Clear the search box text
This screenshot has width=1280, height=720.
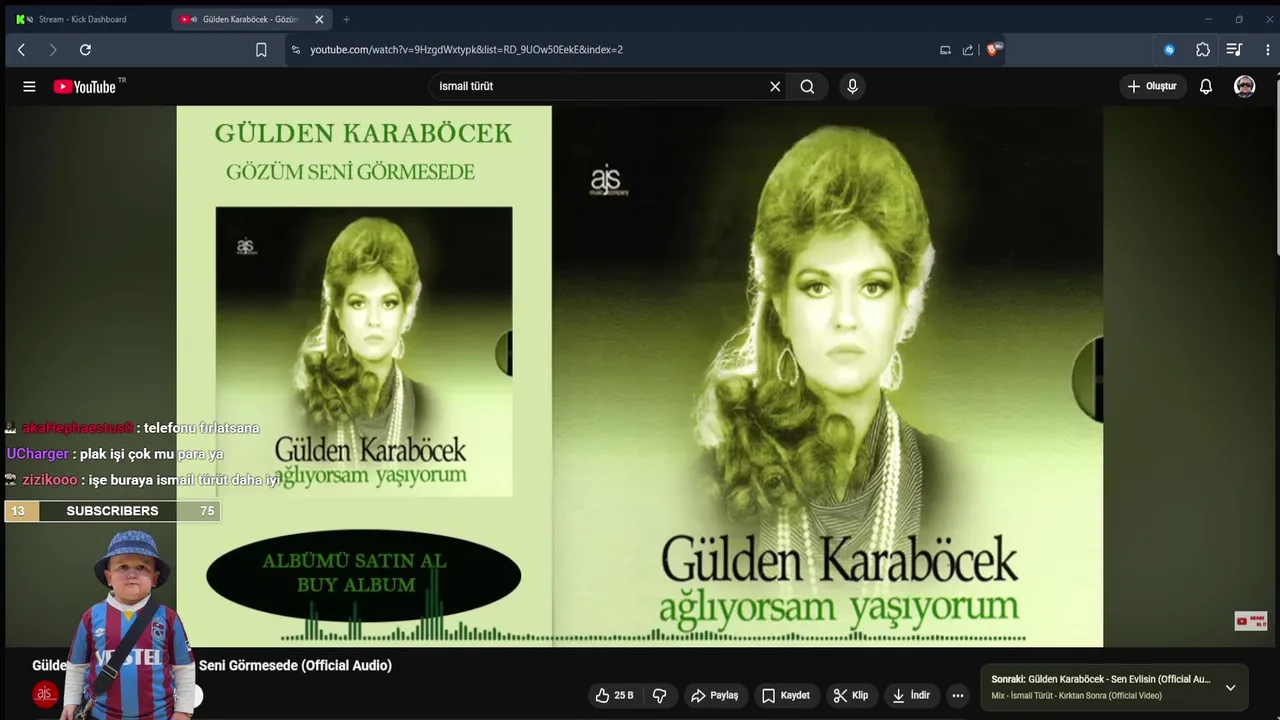coord(775,87)
